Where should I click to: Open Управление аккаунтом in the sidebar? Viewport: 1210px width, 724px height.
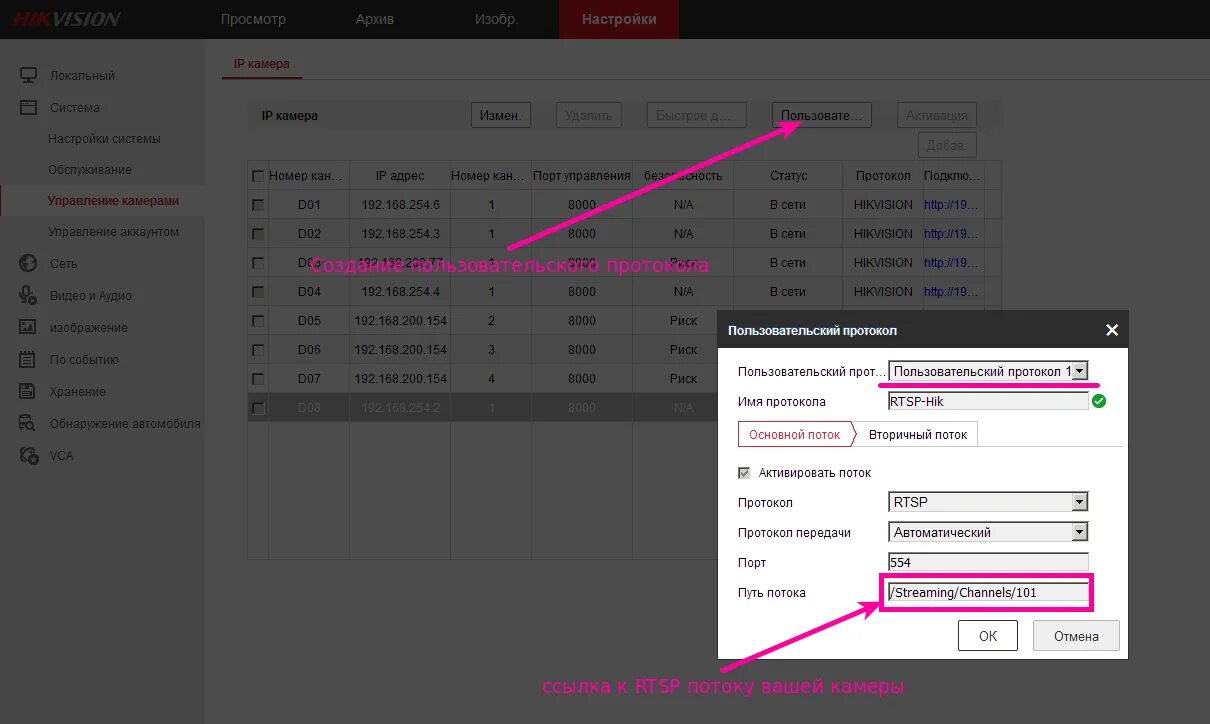pyautogui.click(x=113, y=232)
